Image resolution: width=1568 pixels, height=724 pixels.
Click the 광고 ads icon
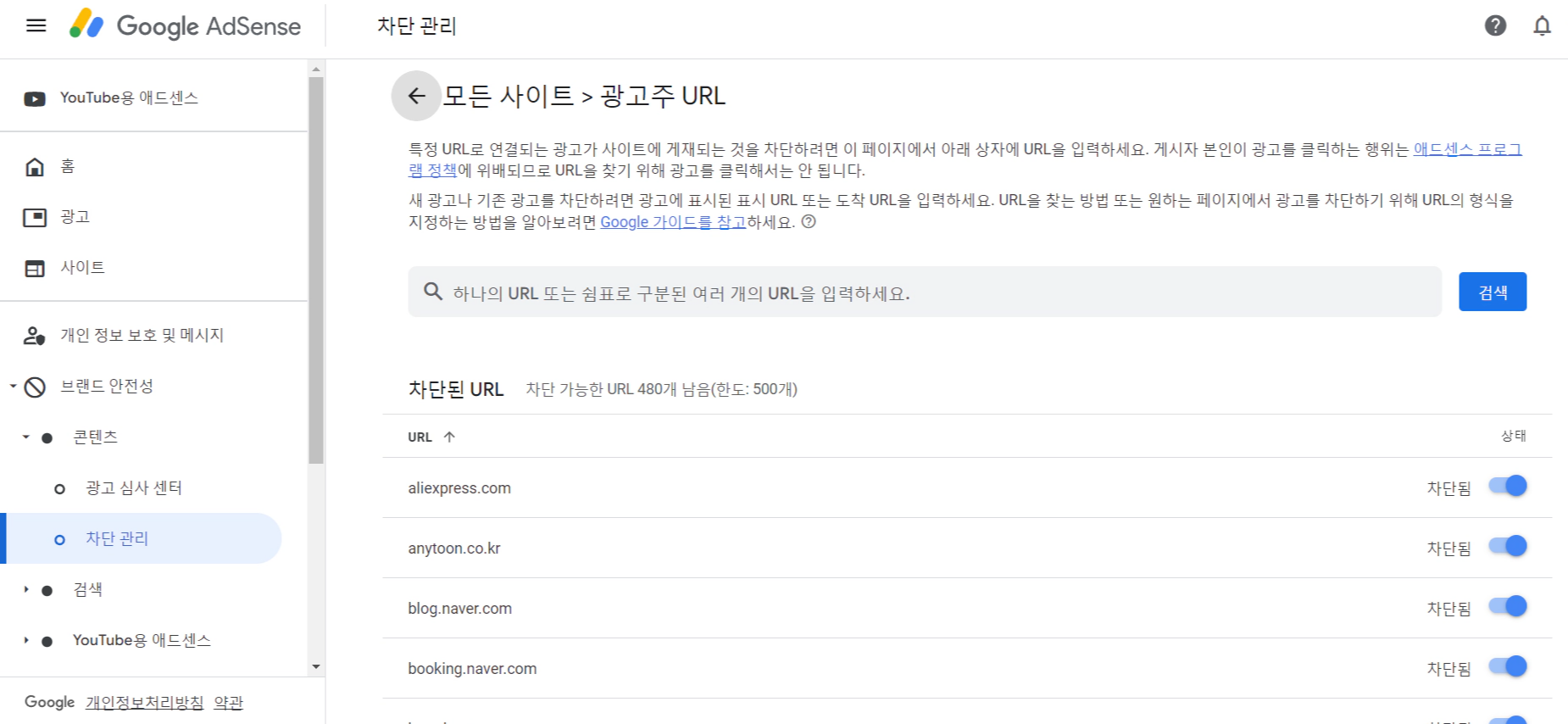pyautogui.click(x=35, y=217)
